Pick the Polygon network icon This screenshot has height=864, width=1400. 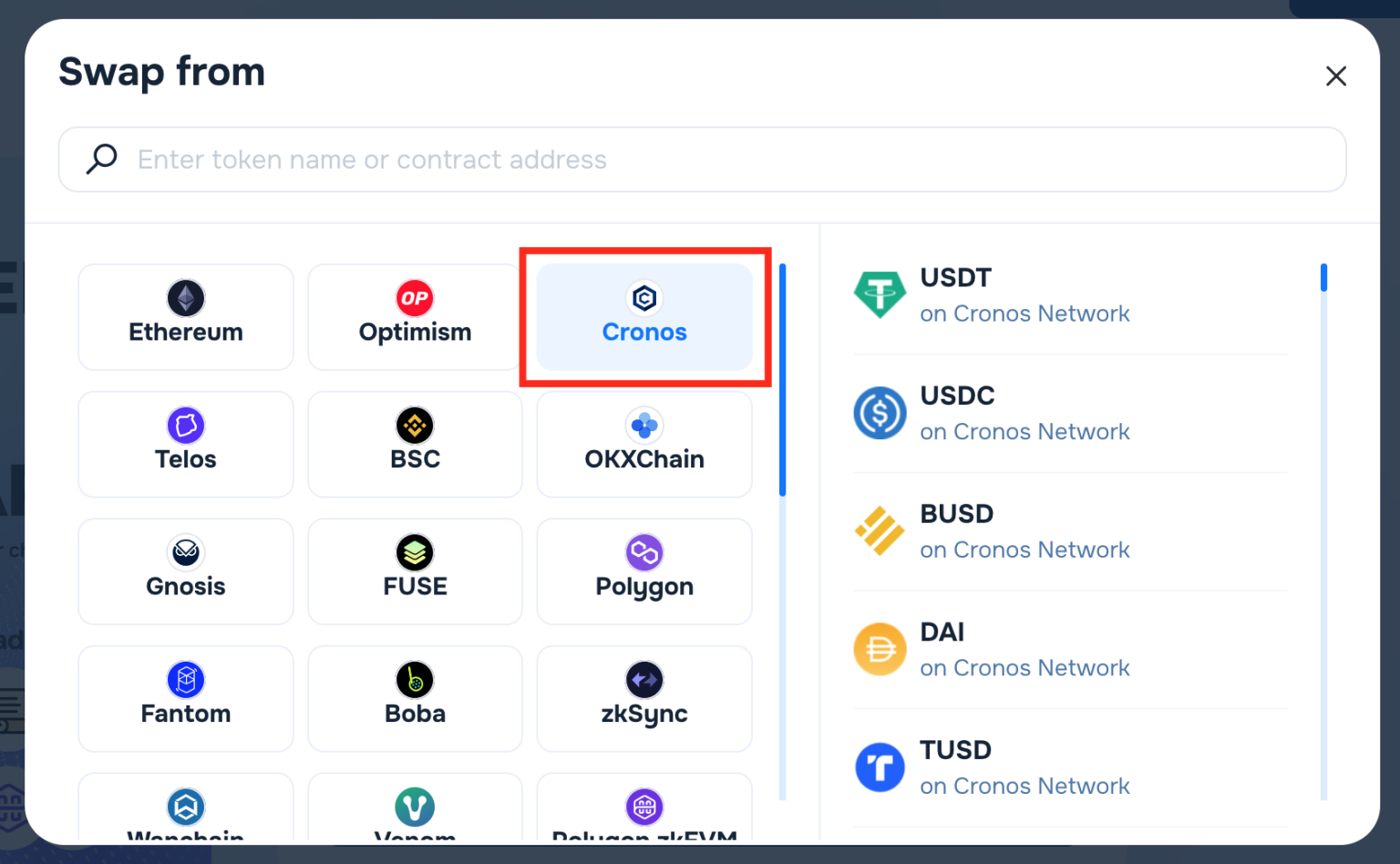click(x=644, y=551)
